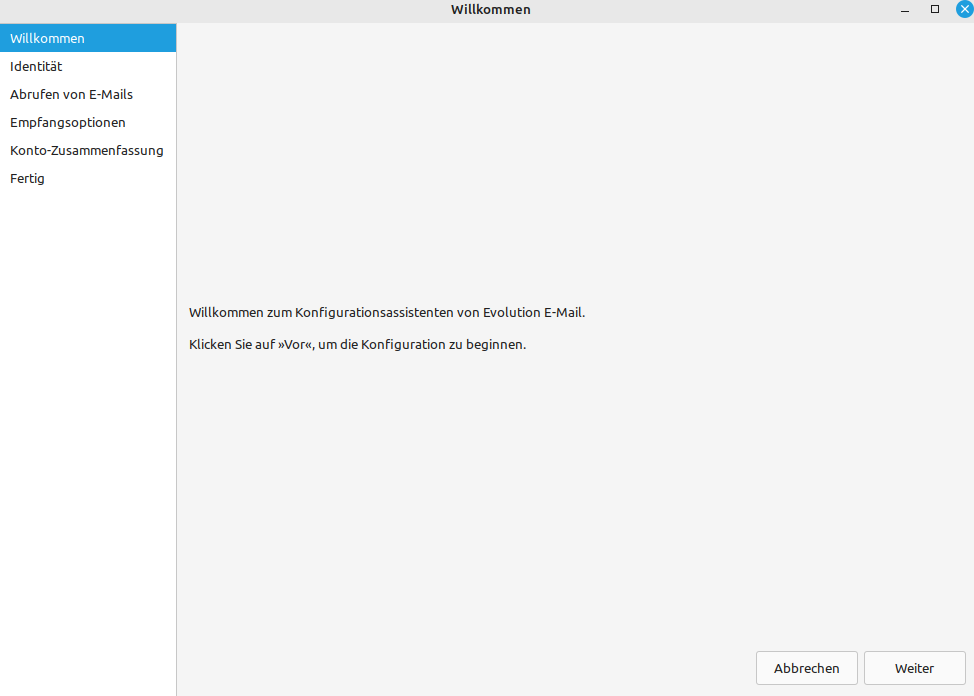Image resolution: width=974 pixels, height=696 pixels.
Task: Close the window with the blue X icon
Action: [x=964, y=9]
